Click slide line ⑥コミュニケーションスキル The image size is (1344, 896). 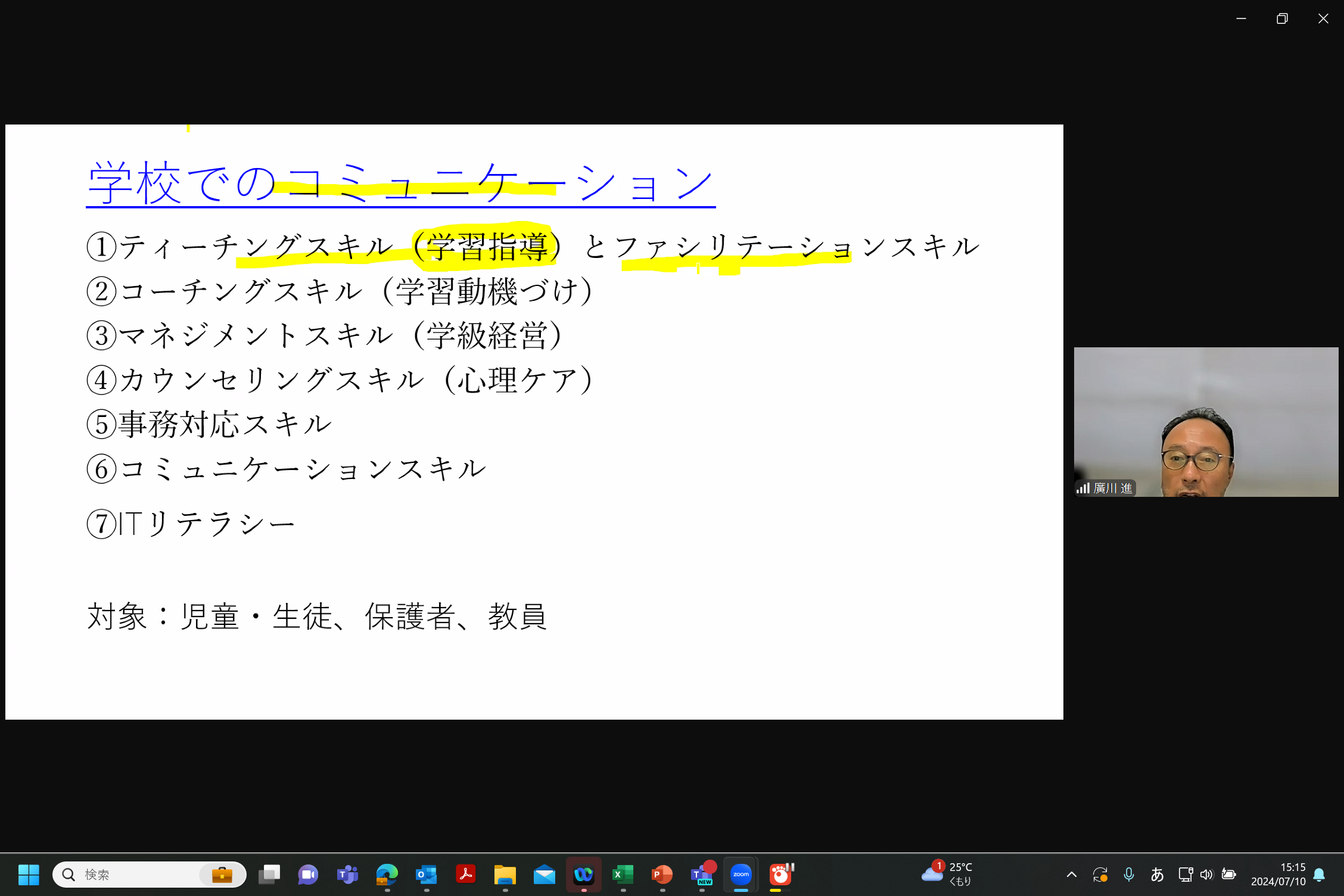click(x=286, y=469)
